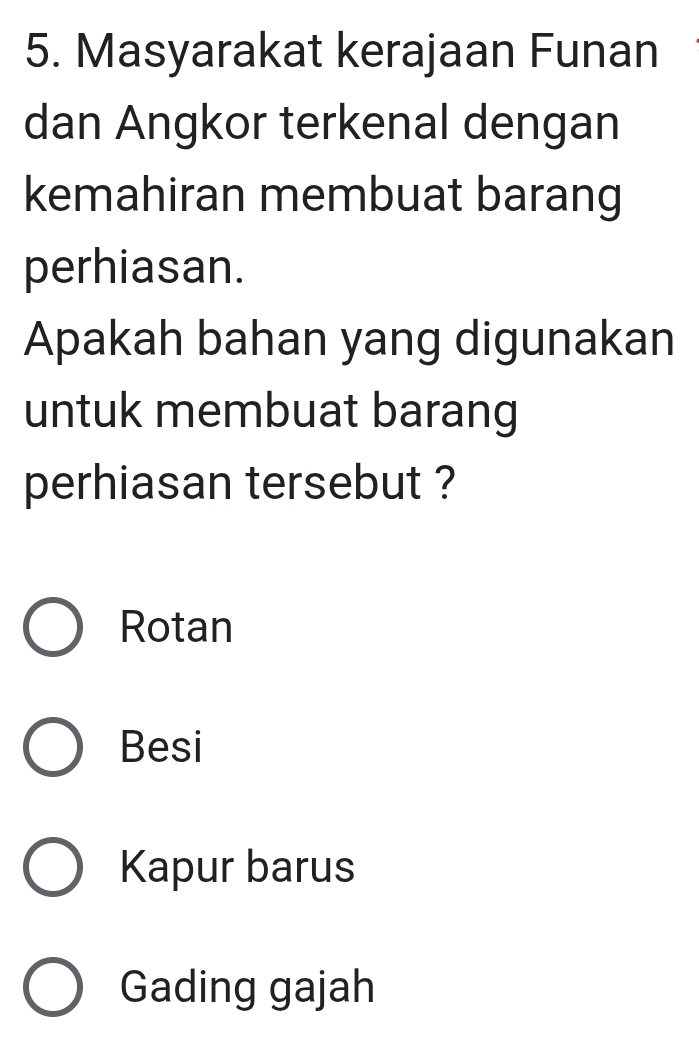Click the word 'perhiasan.' ending the first sentence
This screenshot has height=1043, width=699.
[132, 270]
